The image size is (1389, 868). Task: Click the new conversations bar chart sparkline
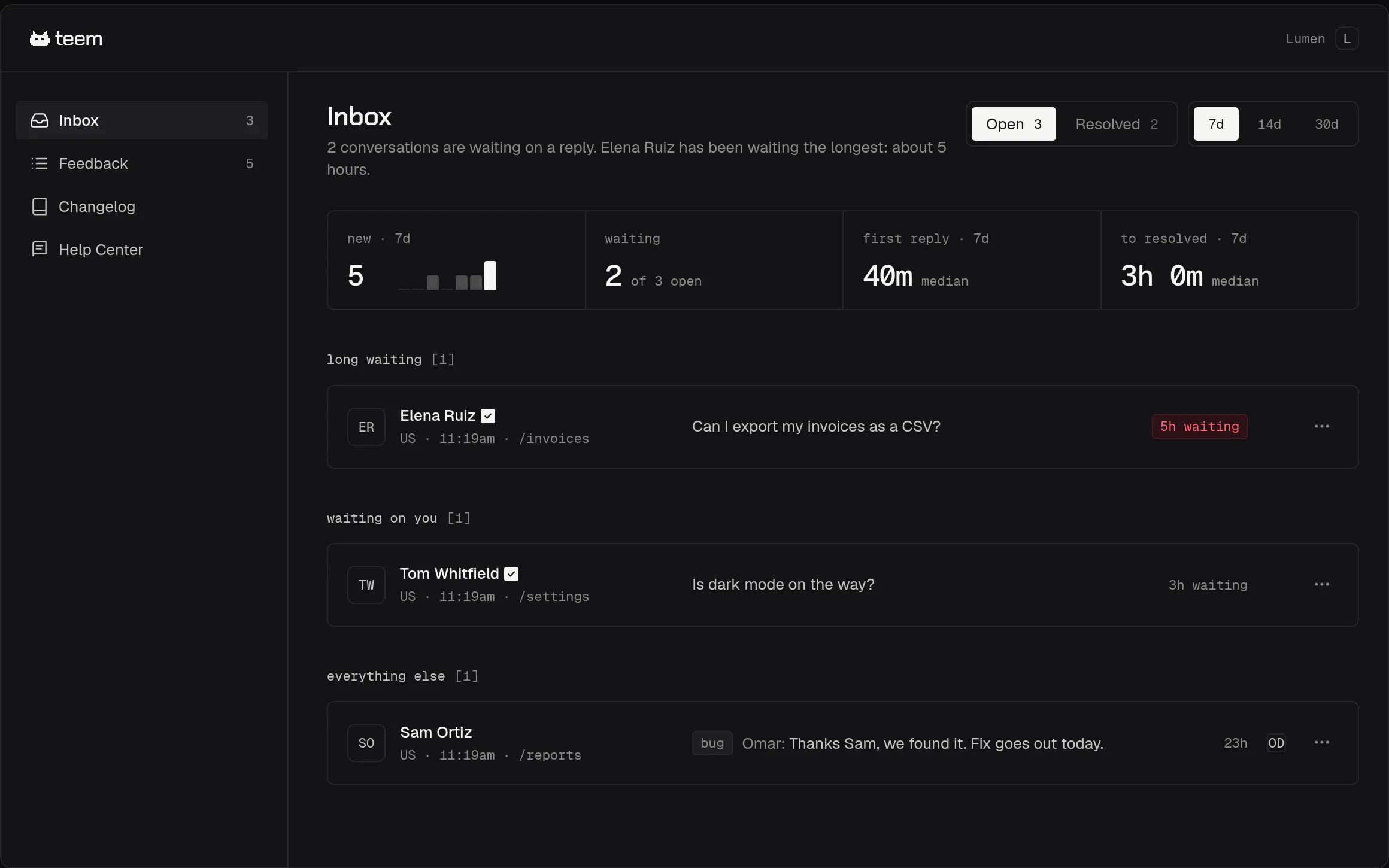pyautogui.click(x=447, y=275)
